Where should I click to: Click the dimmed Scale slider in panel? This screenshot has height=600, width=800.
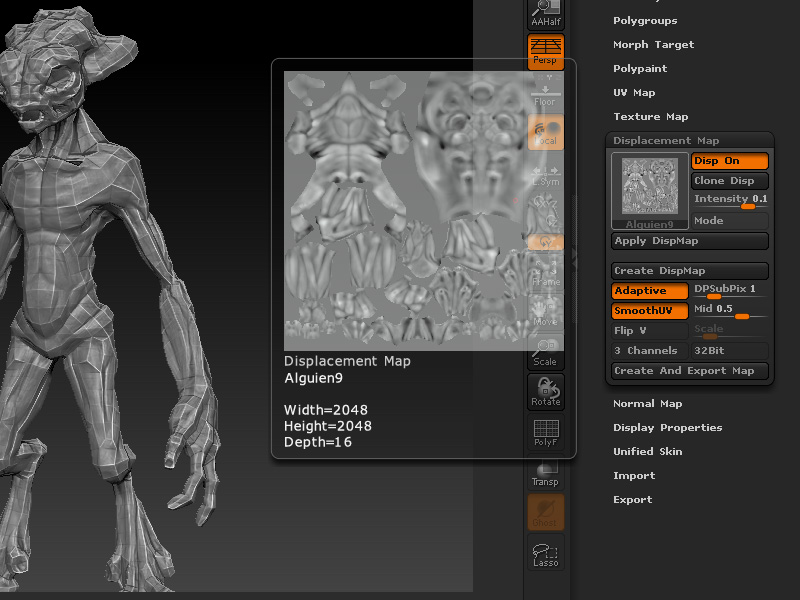(730, 331)
